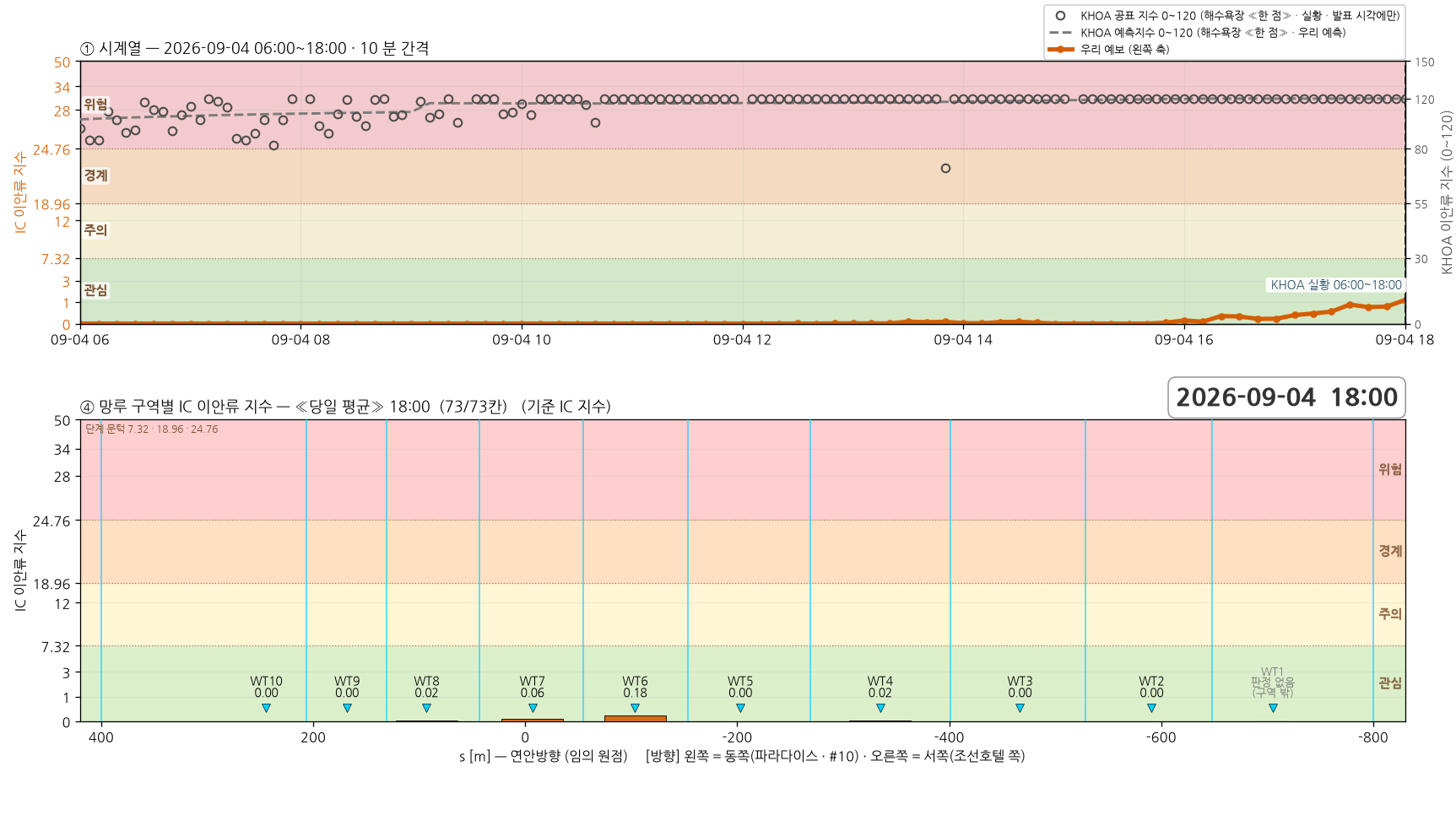Click the gray dashed legend line for KHOA 예측지수
Screen dimensions: 1456x815
(1060, 32)
